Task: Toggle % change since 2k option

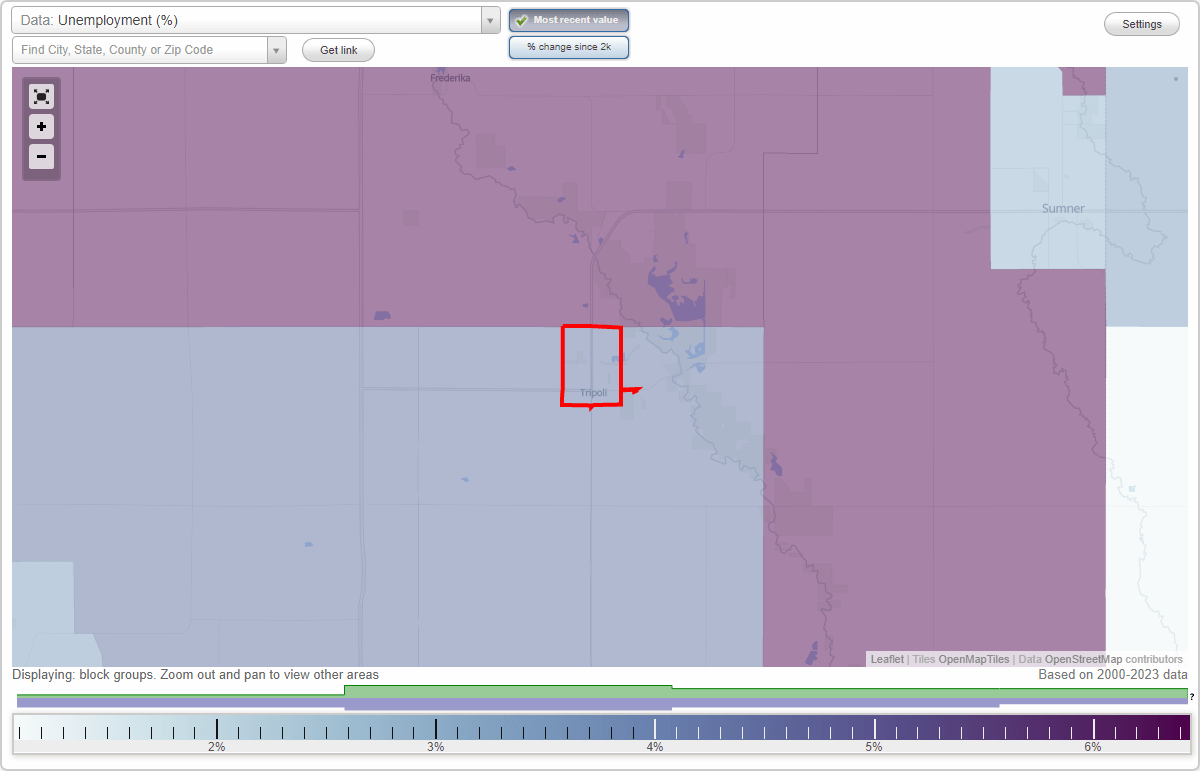Action: [569, 47]
